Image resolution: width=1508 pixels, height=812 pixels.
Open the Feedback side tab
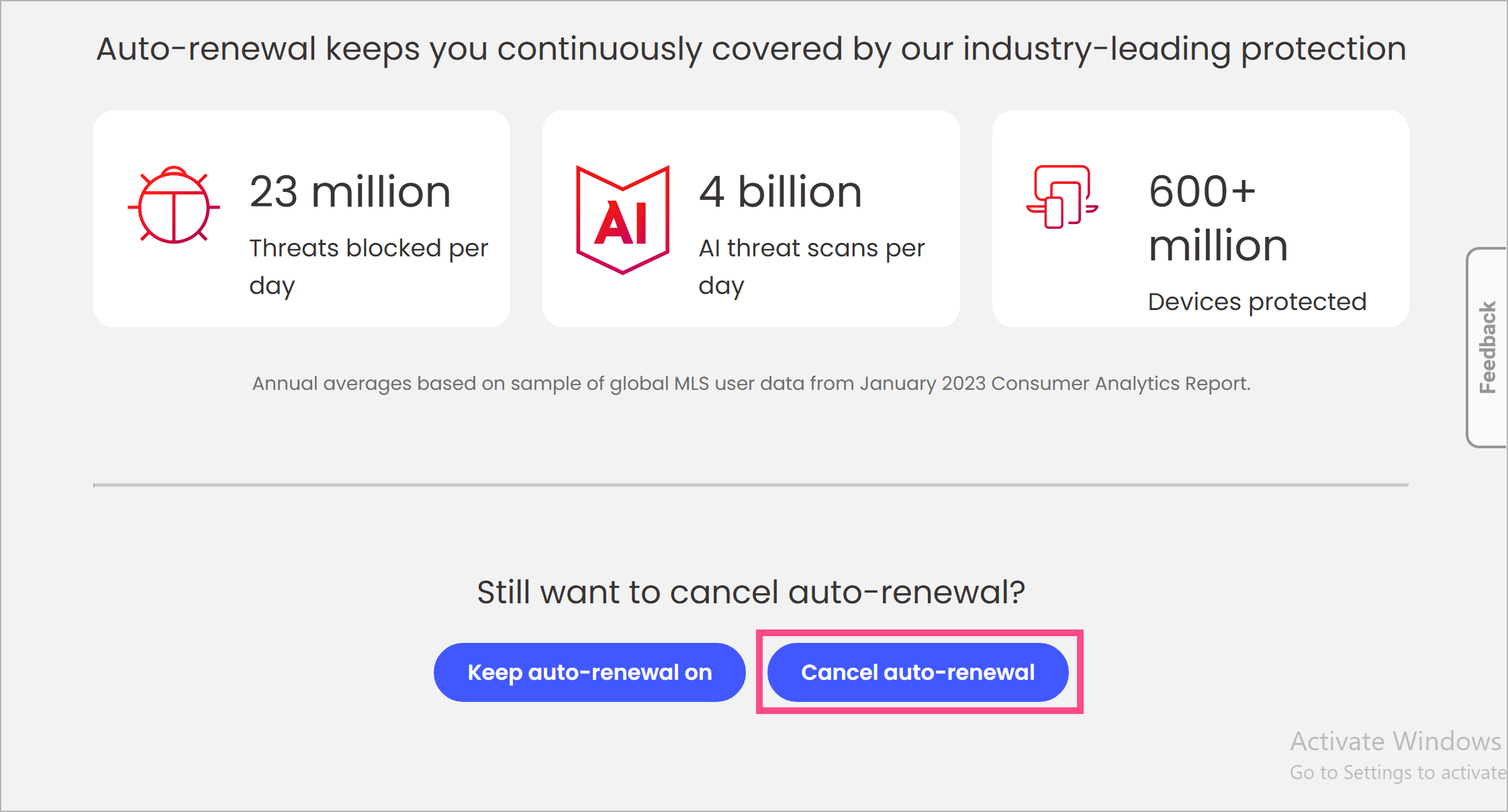click(x=1488, y=347)
